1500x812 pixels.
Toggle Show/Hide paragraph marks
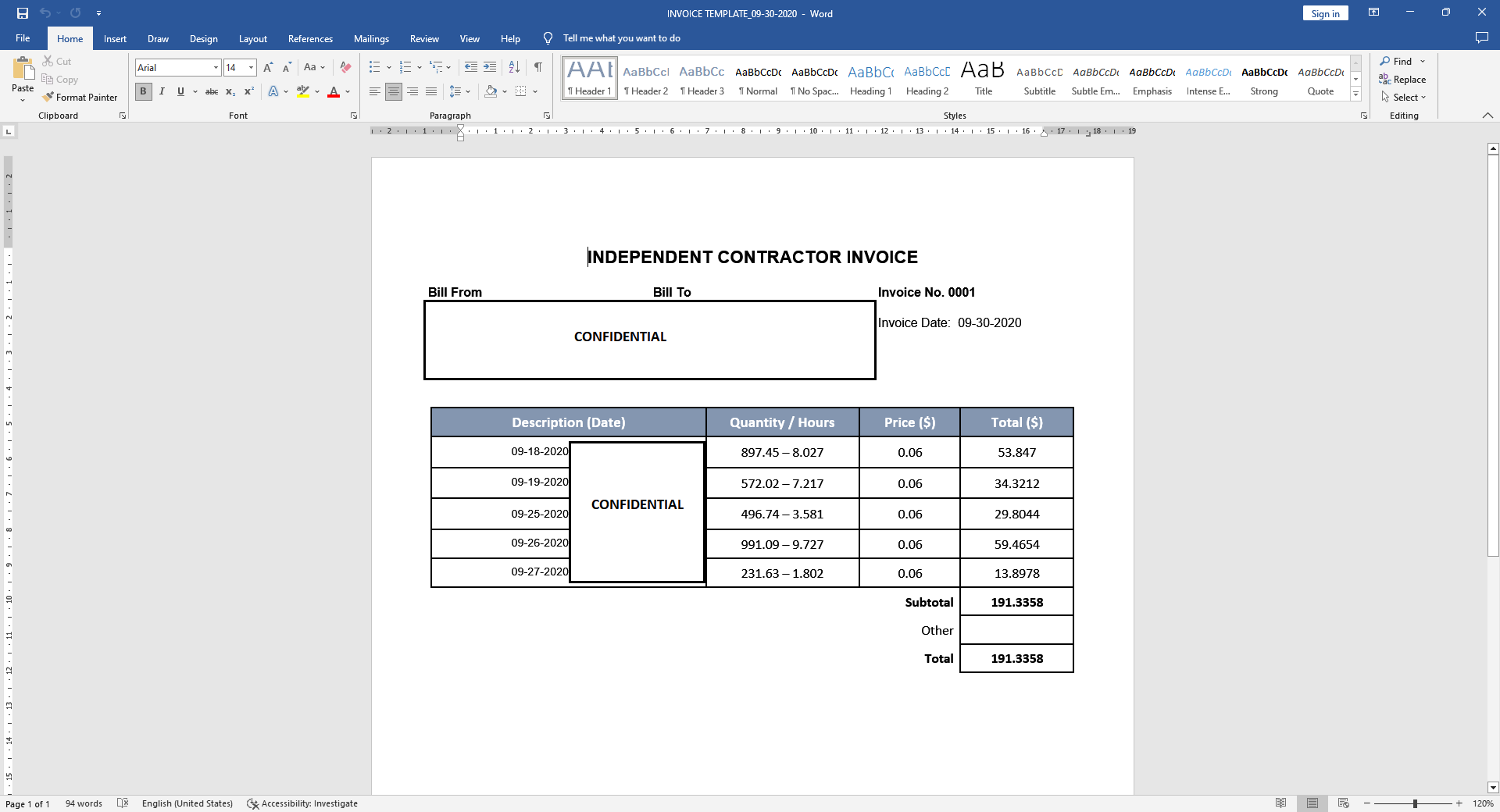[x=538, y=68]
